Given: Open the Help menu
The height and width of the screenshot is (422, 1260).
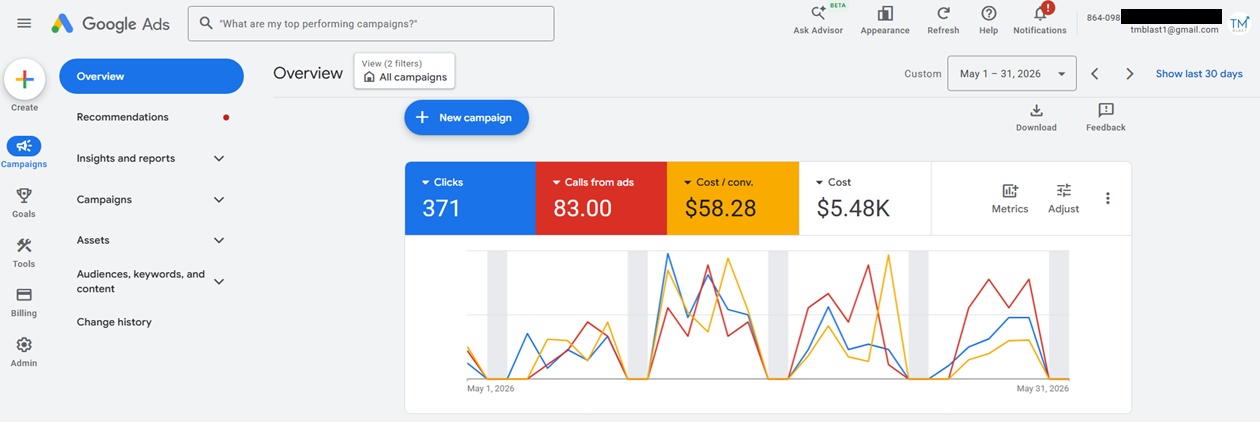Looking at the screenshot, I should (x=989, y=20).
